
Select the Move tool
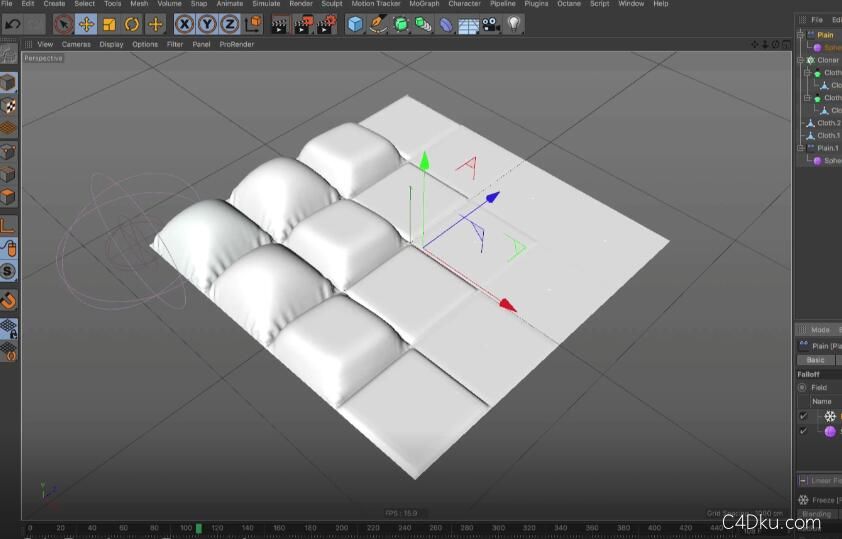[87, 23]
